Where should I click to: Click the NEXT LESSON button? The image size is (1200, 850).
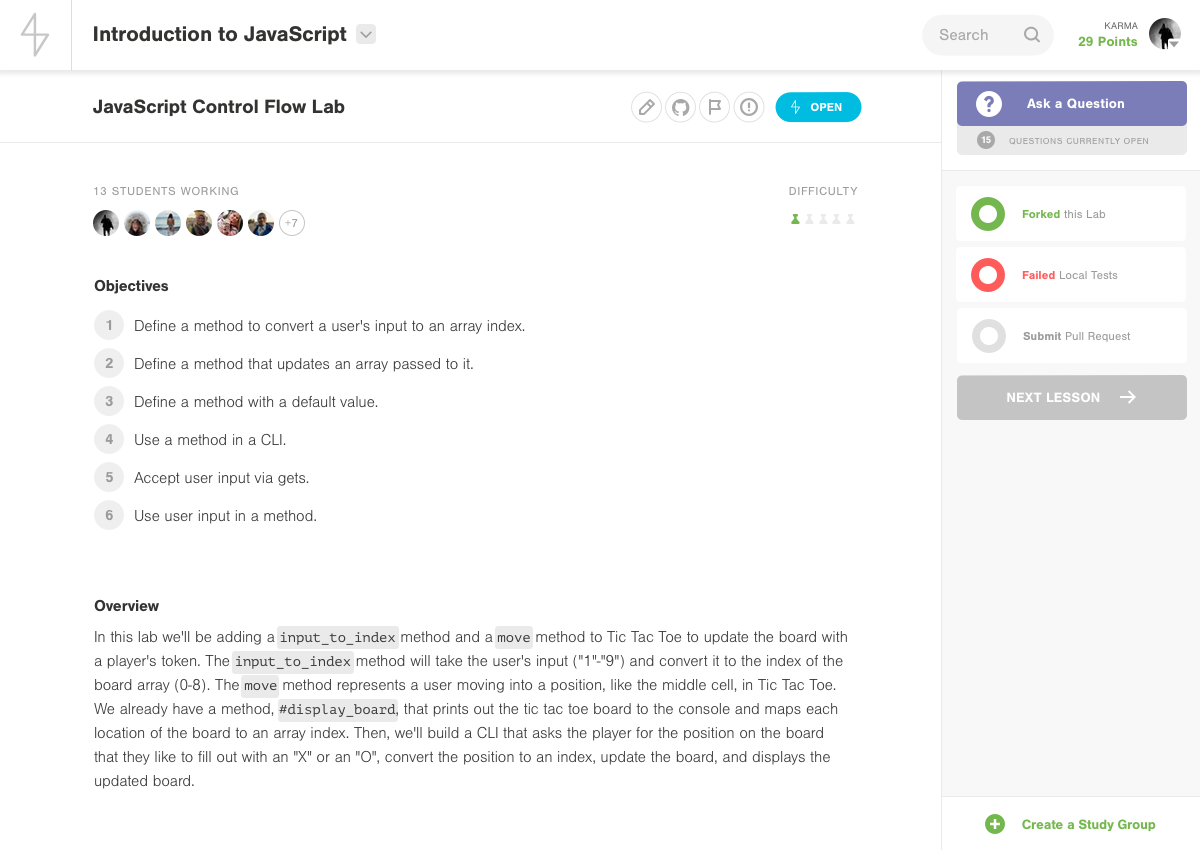pyautogui.click(x=1071, y=397)
